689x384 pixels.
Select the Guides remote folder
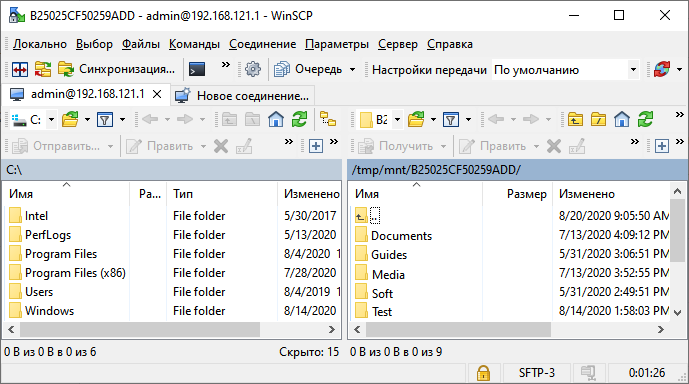click(x=389, y=255)
